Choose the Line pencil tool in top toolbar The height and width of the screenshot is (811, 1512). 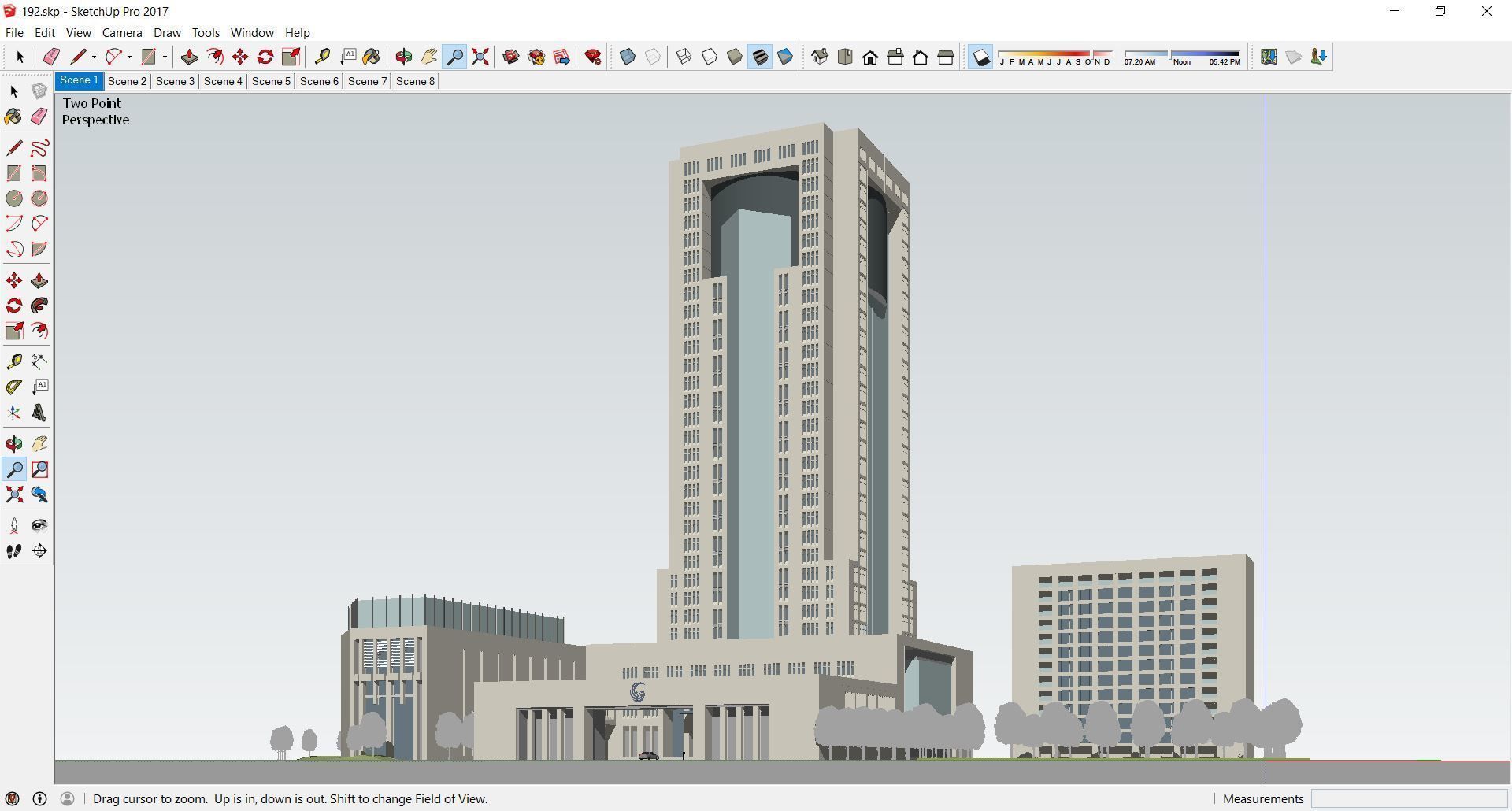point(78,57)
